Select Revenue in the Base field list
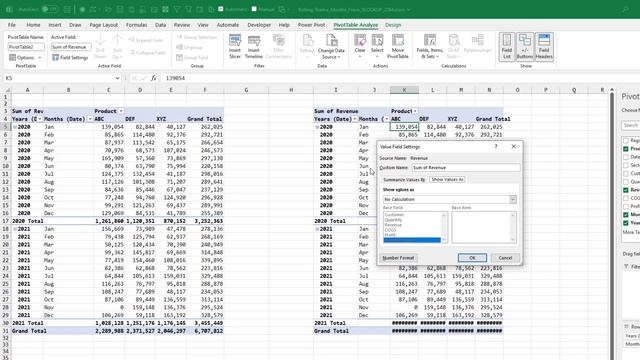Viewport: 640px width, 360px height. (393, 225)
